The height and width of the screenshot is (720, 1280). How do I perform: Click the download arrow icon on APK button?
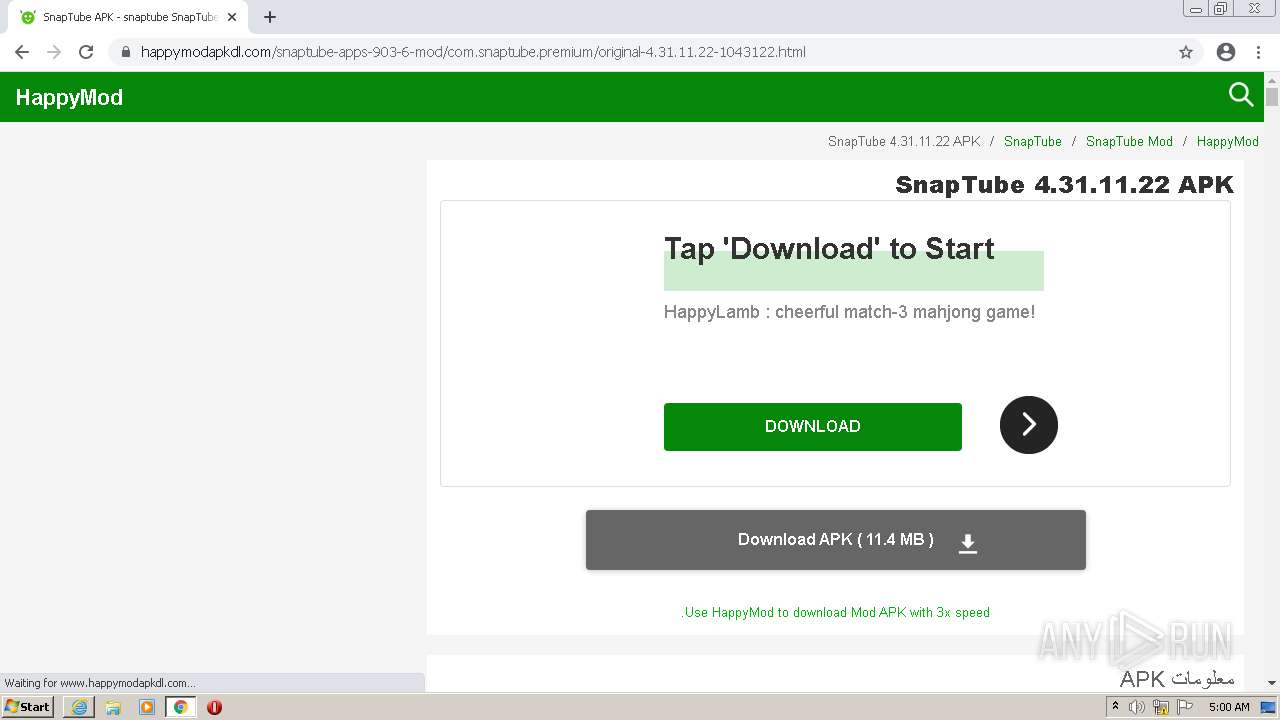967,543
